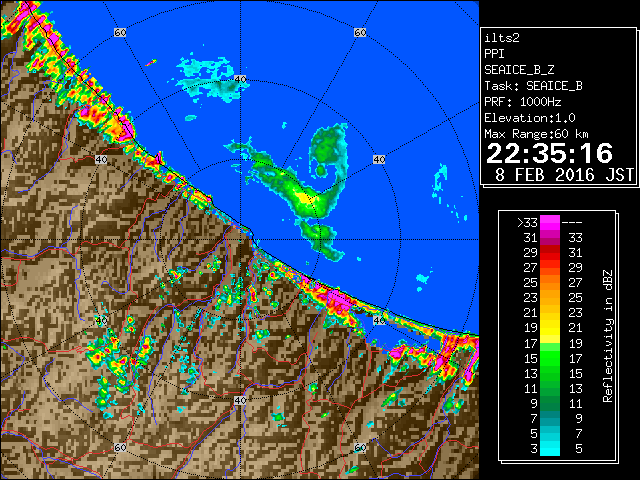640x480 pixels.
Task: Click the timestamp "22:35:16"
Action: pyautogui.click(x=549, y=153)
